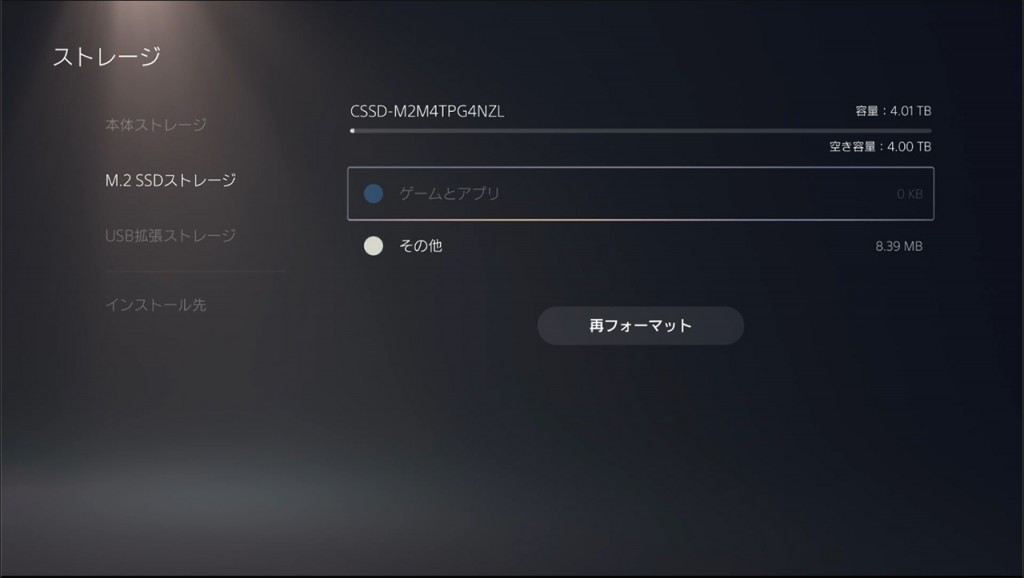
Task: Click the 0 KB size value
Action: pos(909,194)
